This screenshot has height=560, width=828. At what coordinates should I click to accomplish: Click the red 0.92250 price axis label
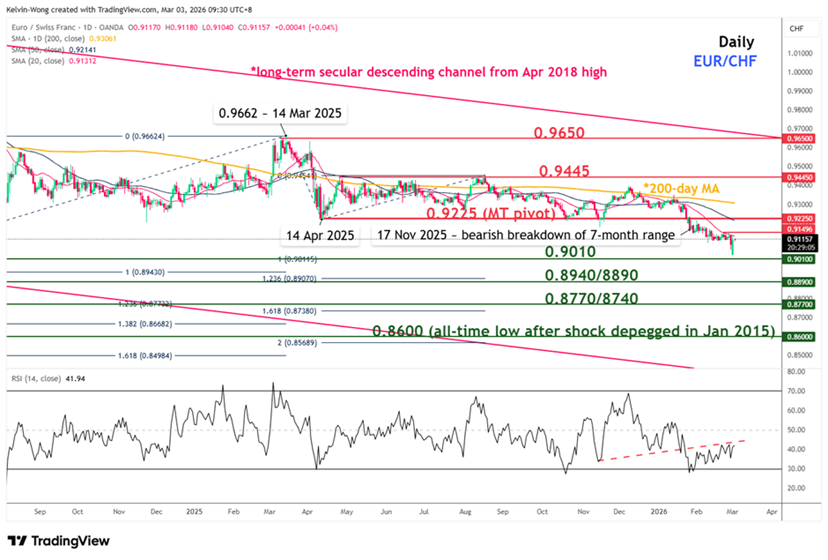(798, 217)
